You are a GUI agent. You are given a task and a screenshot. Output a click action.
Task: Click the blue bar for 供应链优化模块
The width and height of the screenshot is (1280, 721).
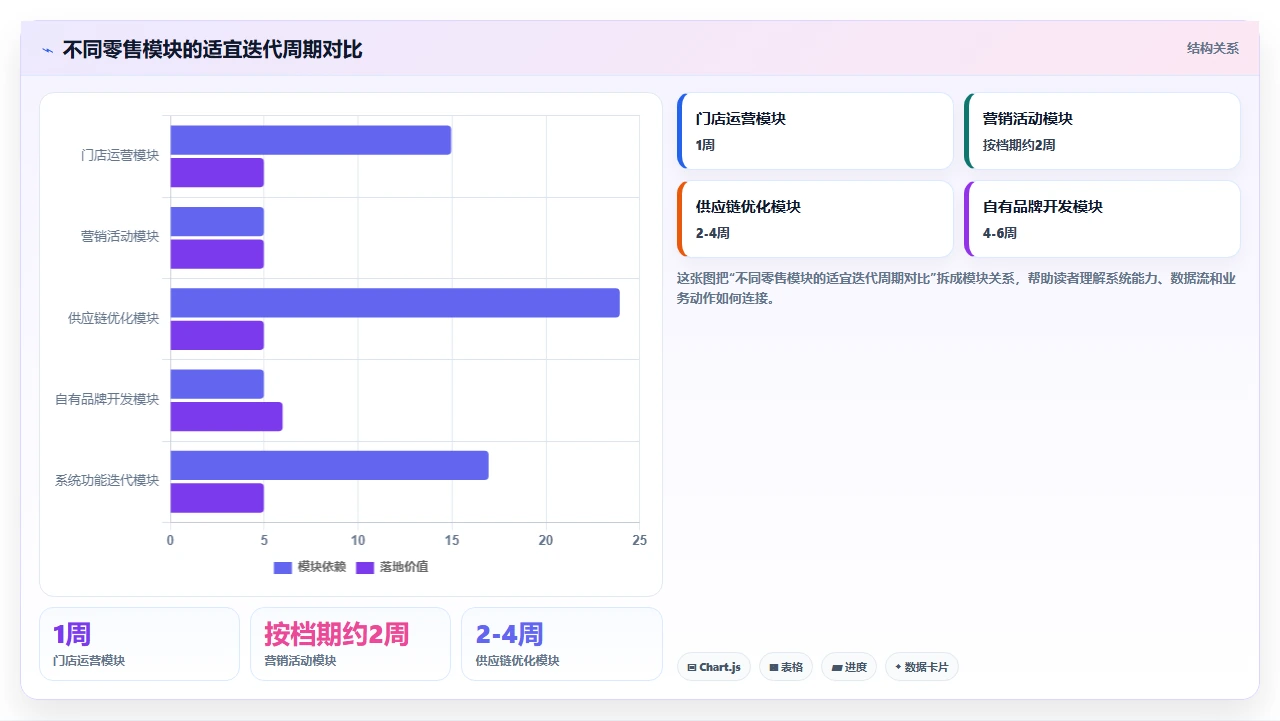[395, 303]
